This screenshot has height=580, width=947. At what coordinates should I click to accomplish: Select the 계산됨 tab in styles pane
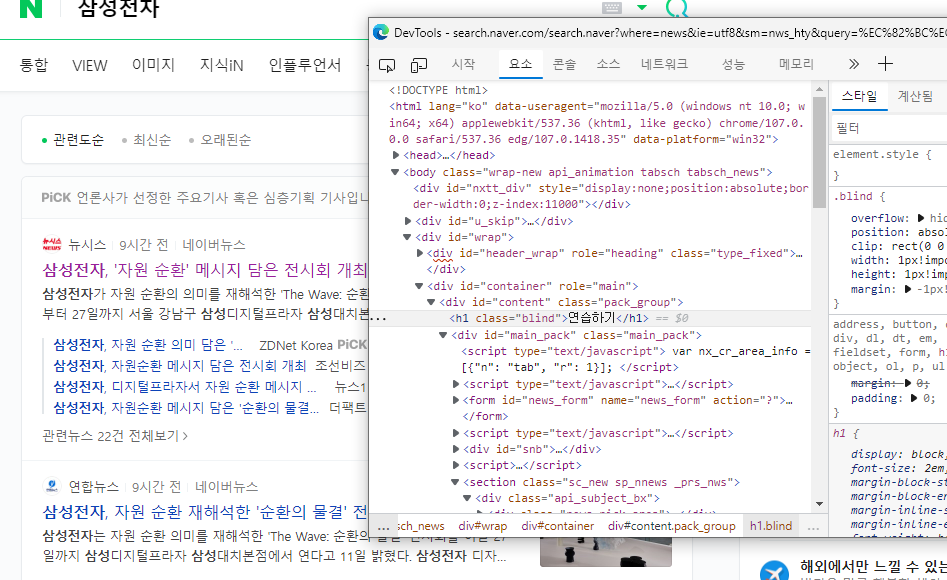(x=915, y=96)
